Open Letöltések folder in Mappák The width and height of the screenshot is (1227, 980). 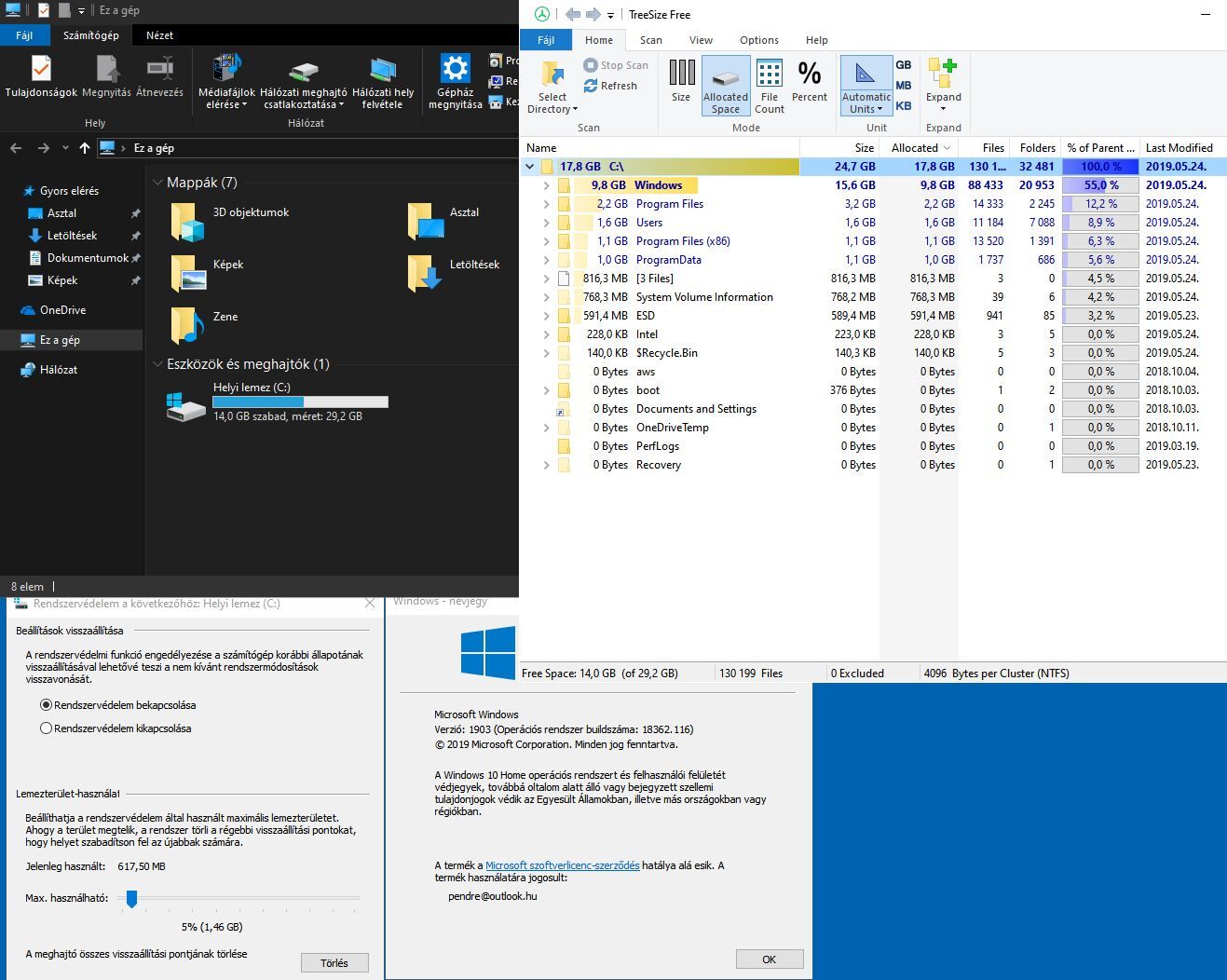coord(455,274)
